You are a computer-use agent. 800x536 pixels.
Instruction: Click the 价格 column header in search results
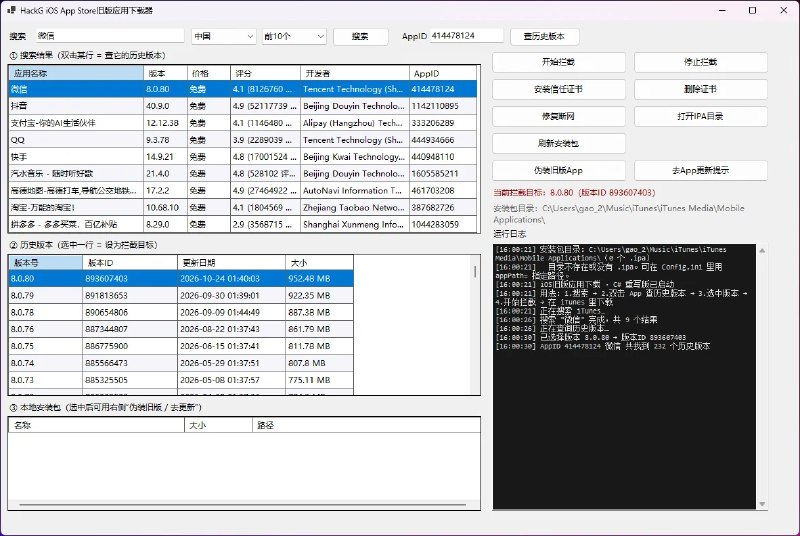(209, 73)
